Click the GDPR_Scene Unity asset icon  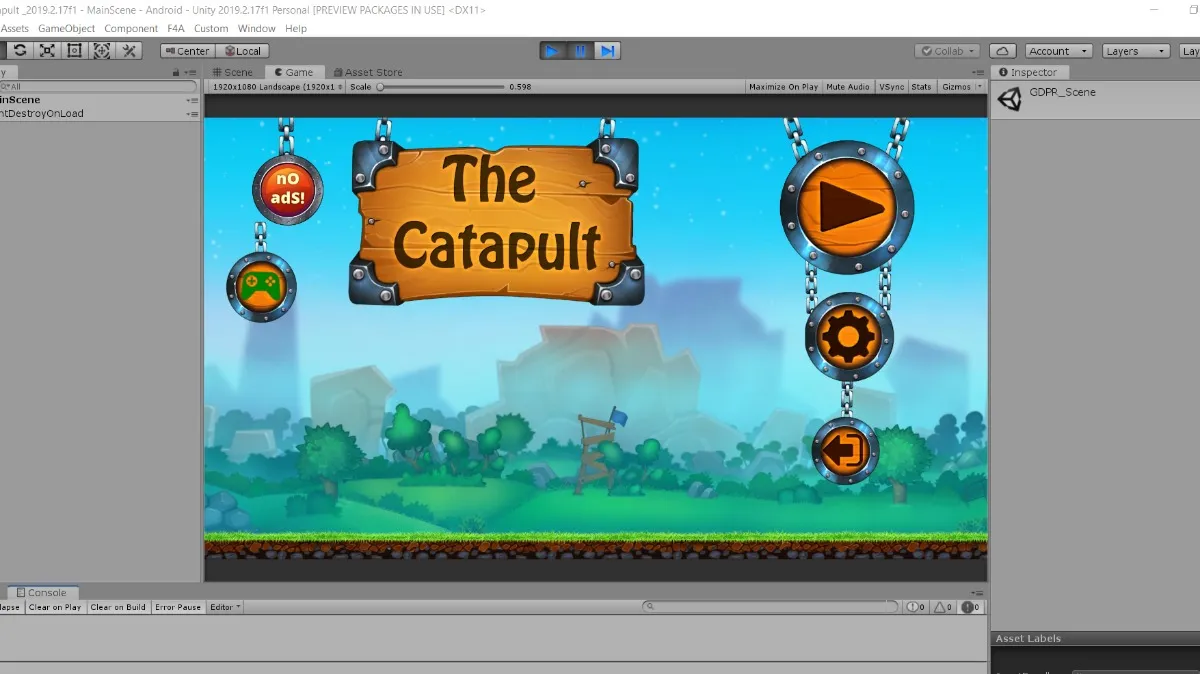1009,98
